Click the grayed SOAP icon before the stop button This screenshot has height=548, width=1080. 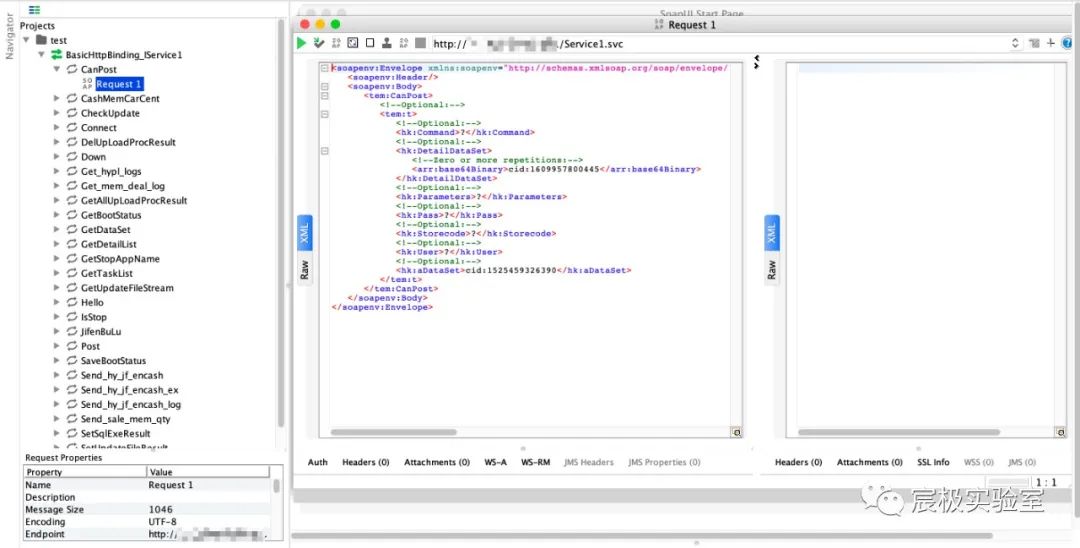(x=404, y=43)
